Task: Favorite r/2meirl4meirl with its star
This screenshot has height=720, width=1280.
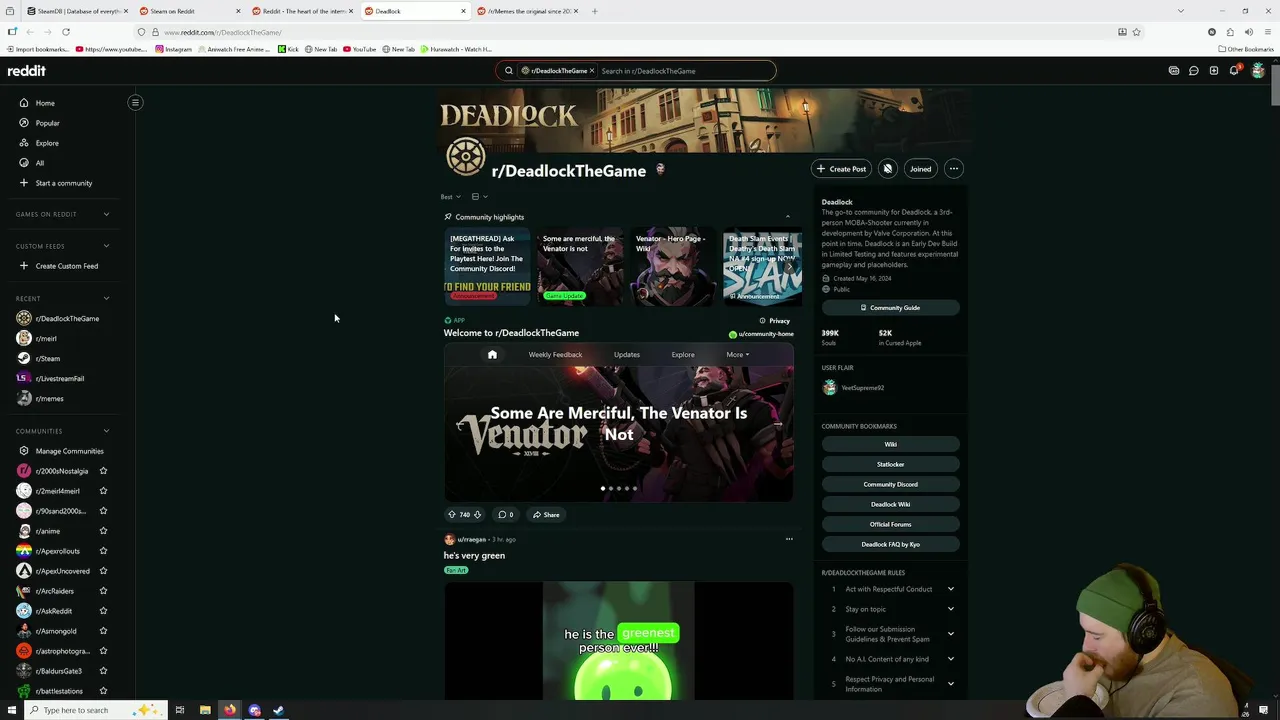Action: (x=103, y=491)
